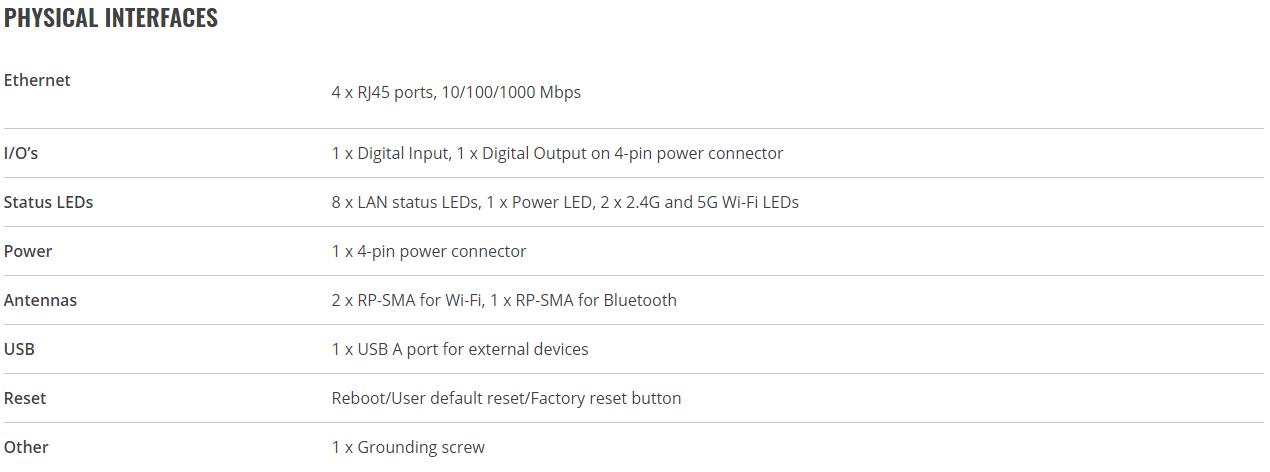
Task: Select the Status LEDs label
Action: (49, 202)
